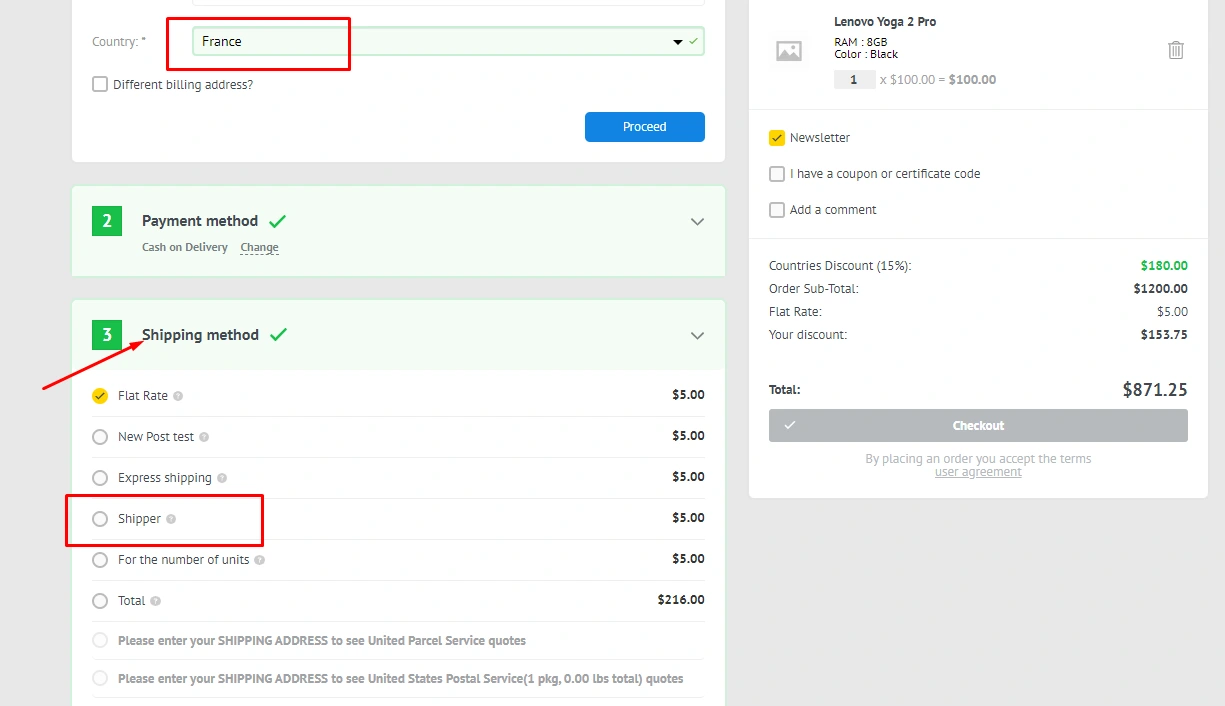This screenshot has width=1225, height=706.
Task: Click the Express shipping help icon
Action: point(222,478)
